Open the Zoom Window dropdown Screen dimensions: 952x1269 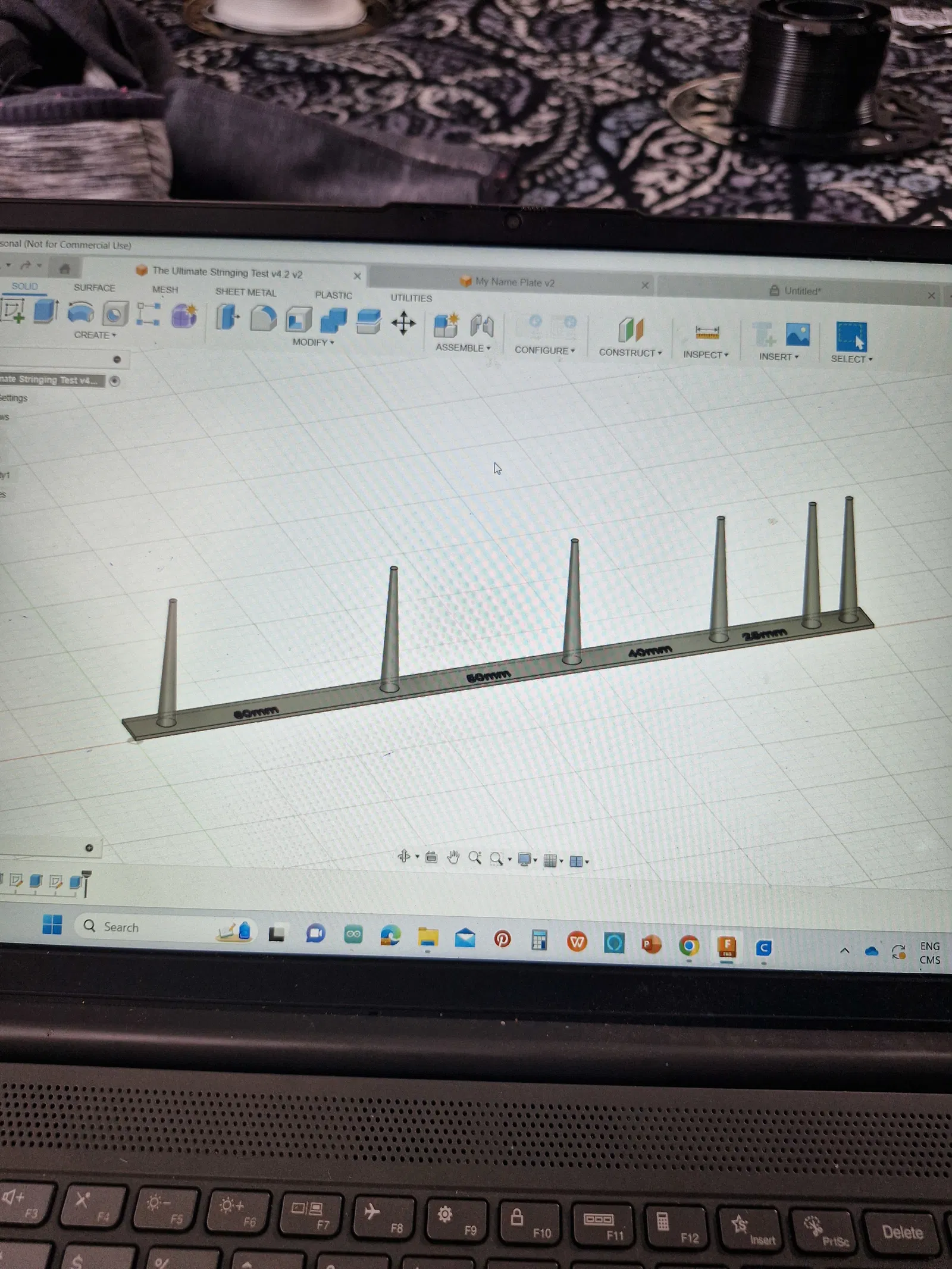point(500,858)
